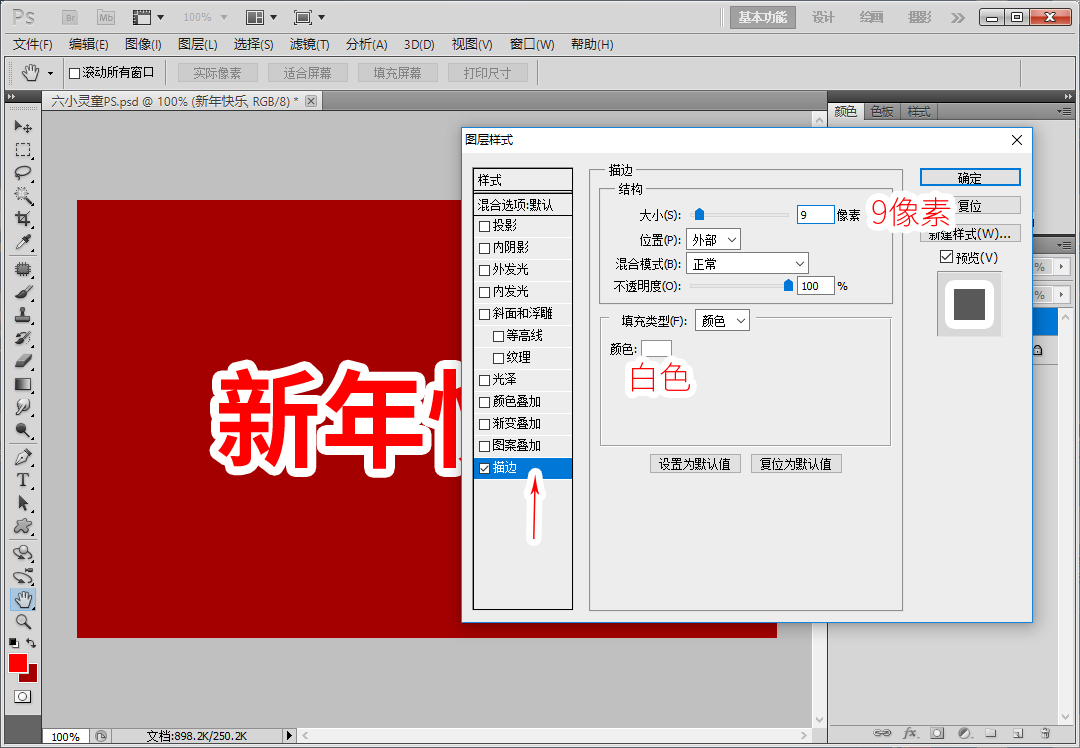Select the Path Selection tool

pos(23,503)
